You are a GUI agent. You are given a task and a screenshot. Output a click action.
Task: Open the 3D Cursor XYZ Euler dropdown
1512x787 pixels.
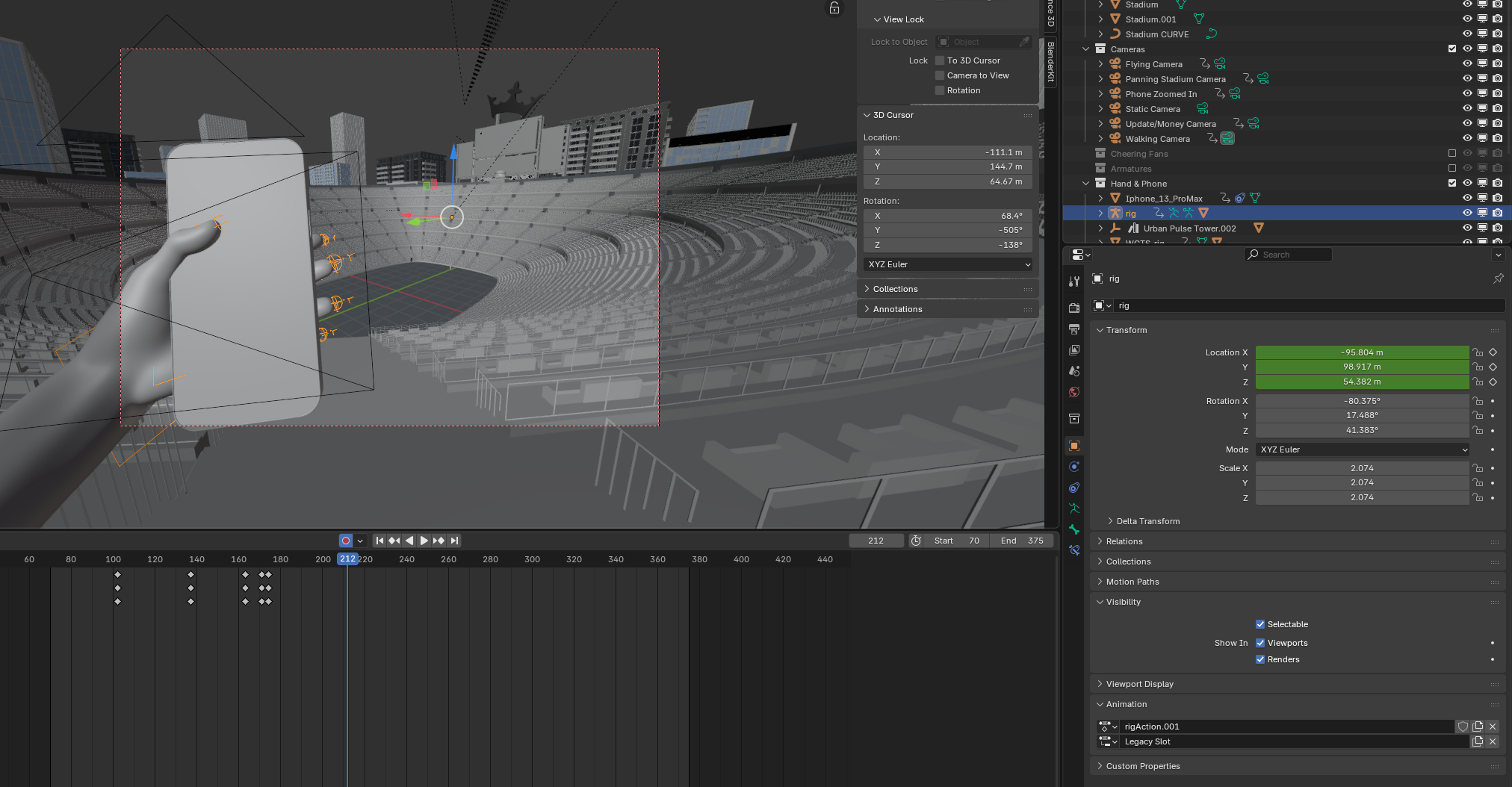pos(948,264)
